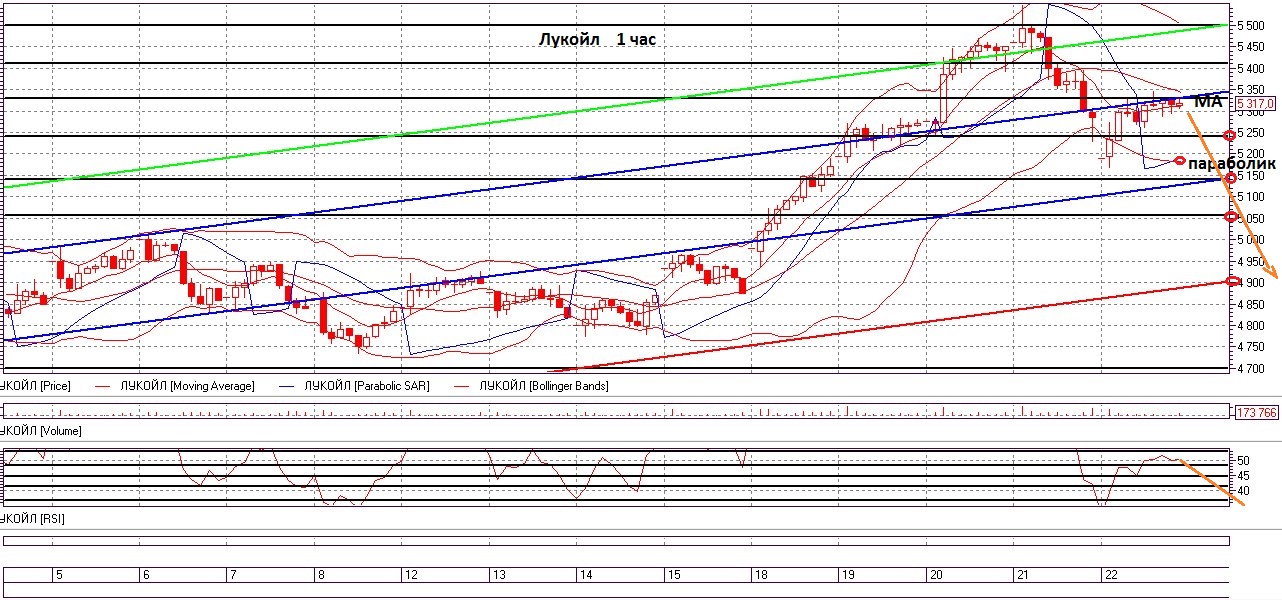Screen dimensions: 1282x600
Task: Click the 4 850 price axis label
Action: click(1250, 304)
